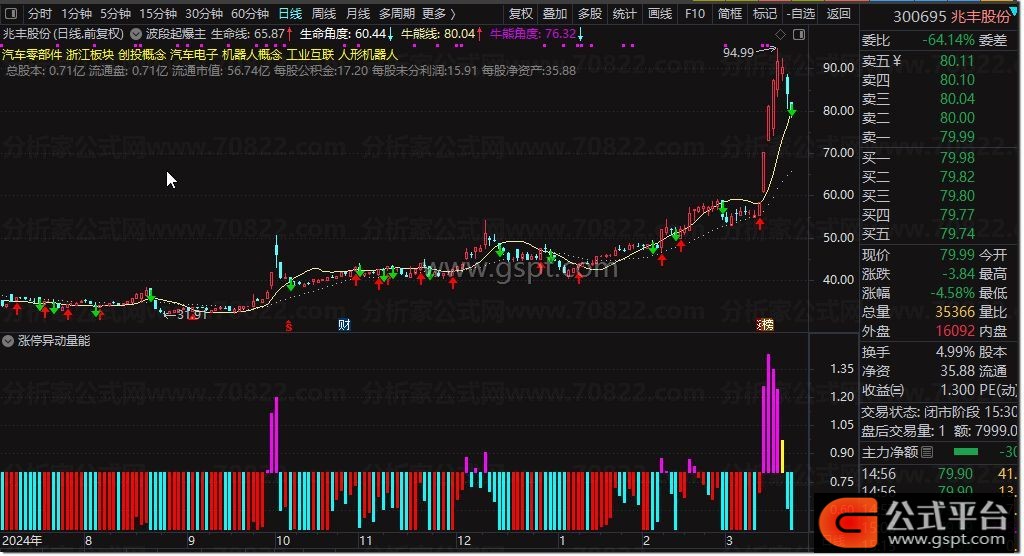
Task: Select the 5分钟 period tab
Action: tap(115, 13)
